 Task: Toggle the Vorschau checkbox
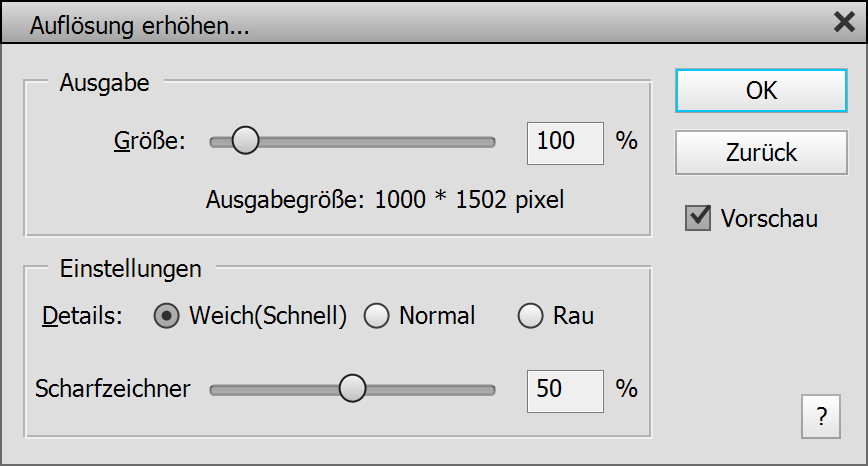click(x=697, y=218)
